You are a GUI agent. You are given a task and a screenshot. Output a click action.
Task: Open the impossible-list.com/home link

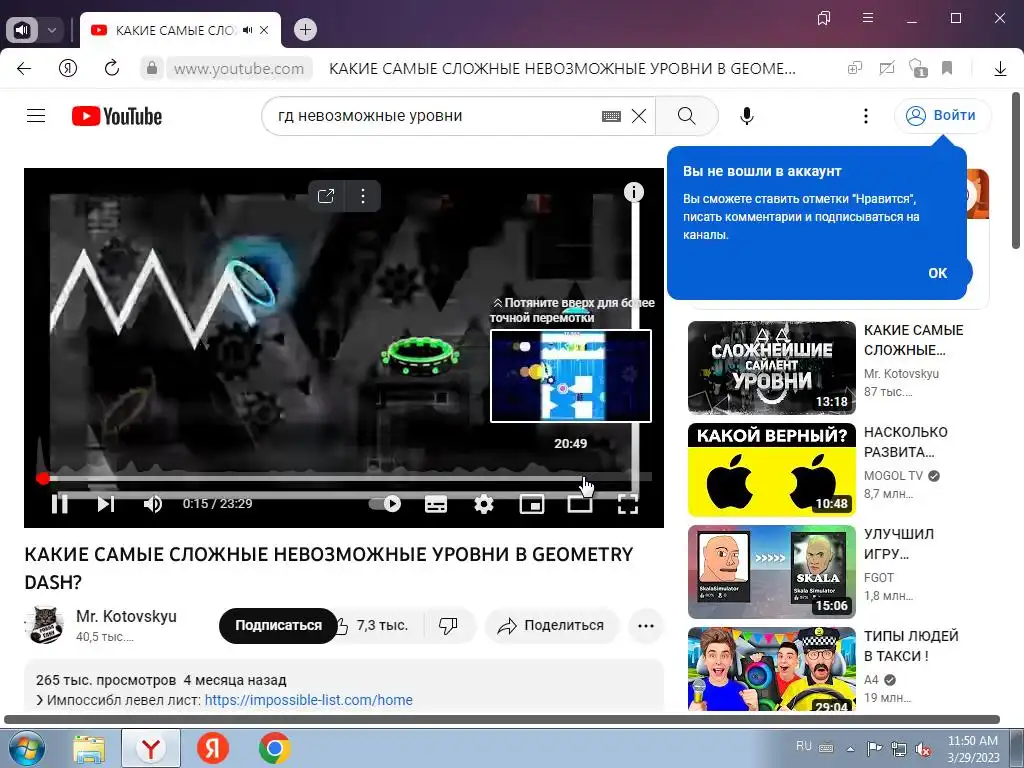point(308,700)
